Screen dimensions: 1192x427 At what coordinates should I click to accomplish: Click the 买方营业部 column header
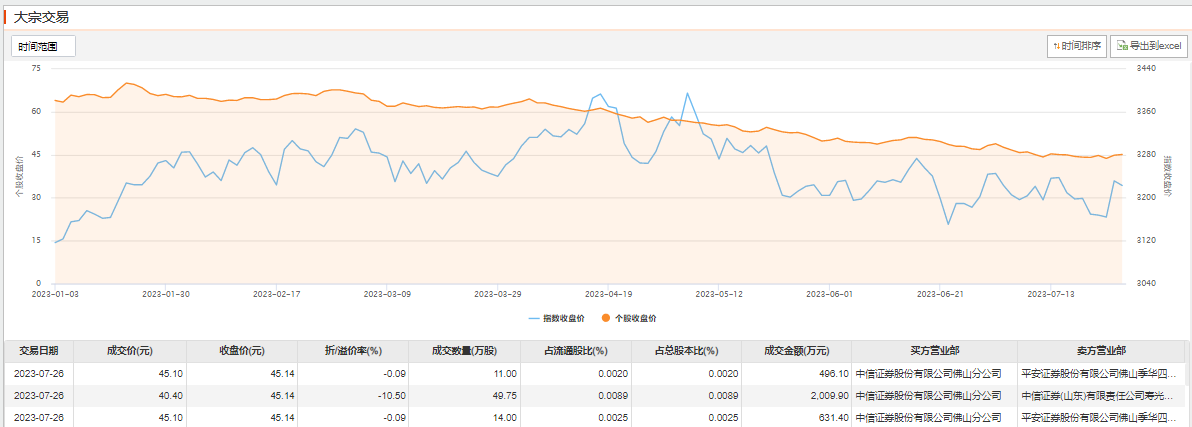[x=934, y=351]
